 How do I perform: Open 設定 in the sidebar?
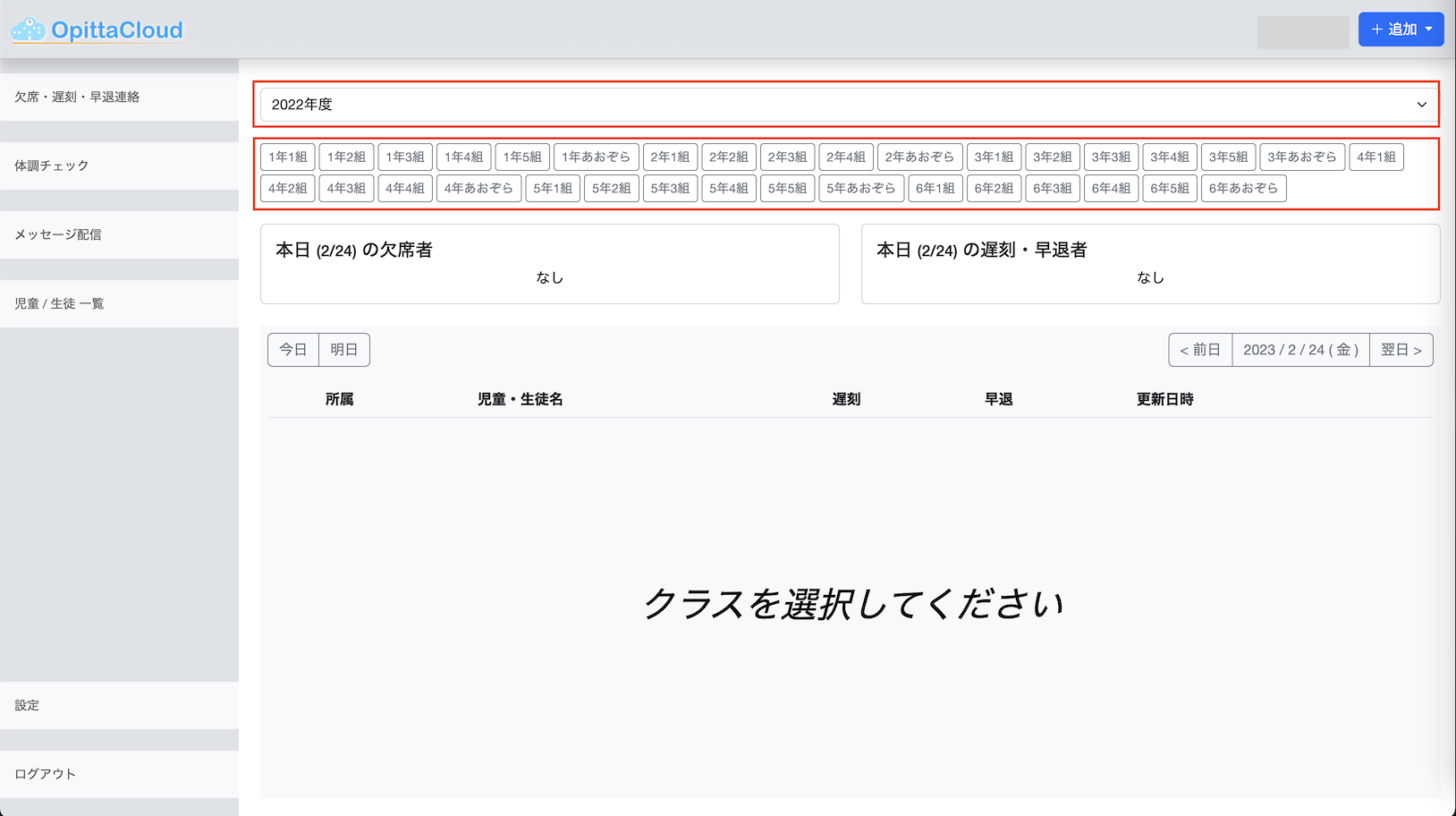pyautogui.click(x=119, y=705)
